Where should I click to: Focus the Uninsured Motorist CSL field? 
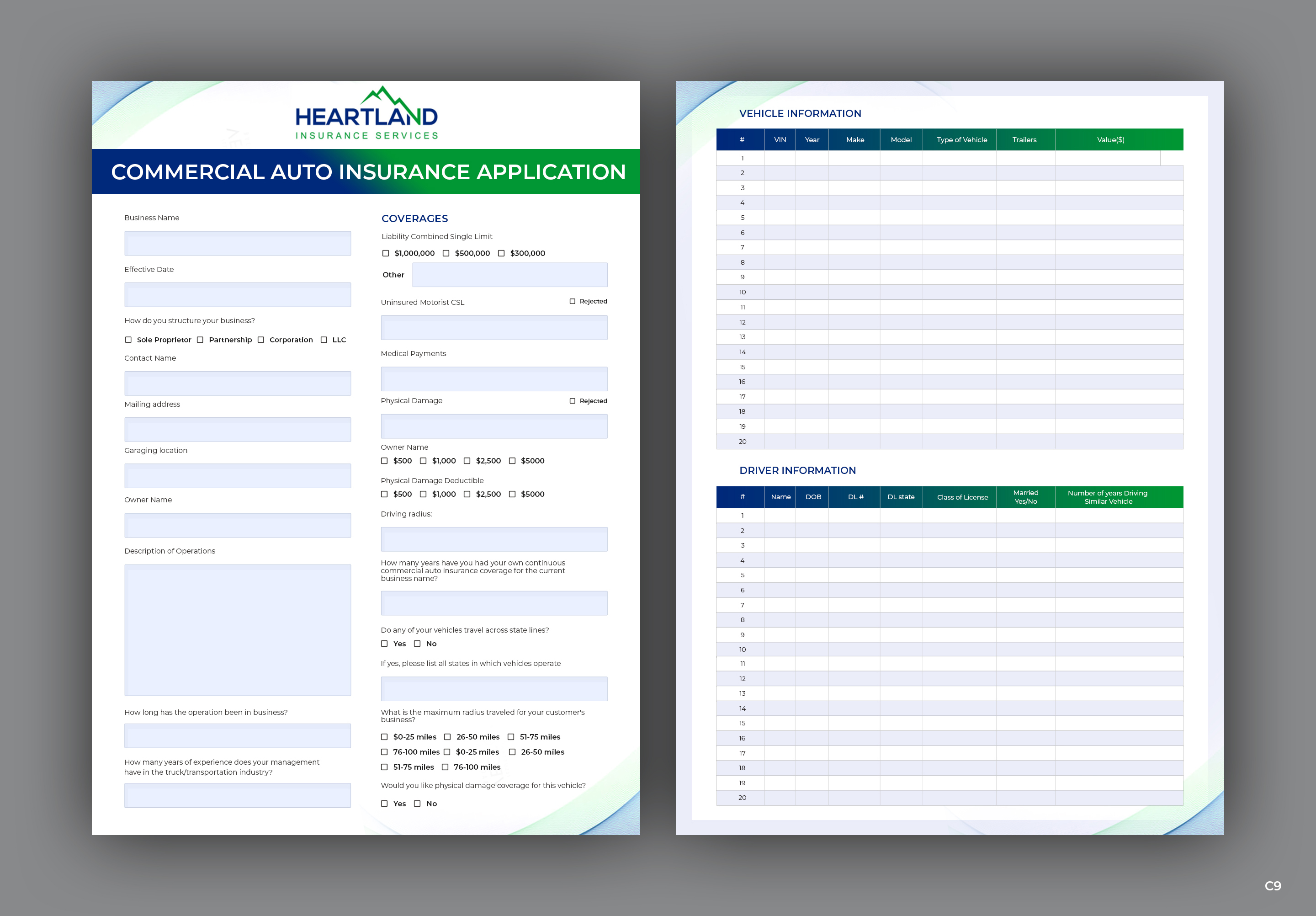(494, 328)
